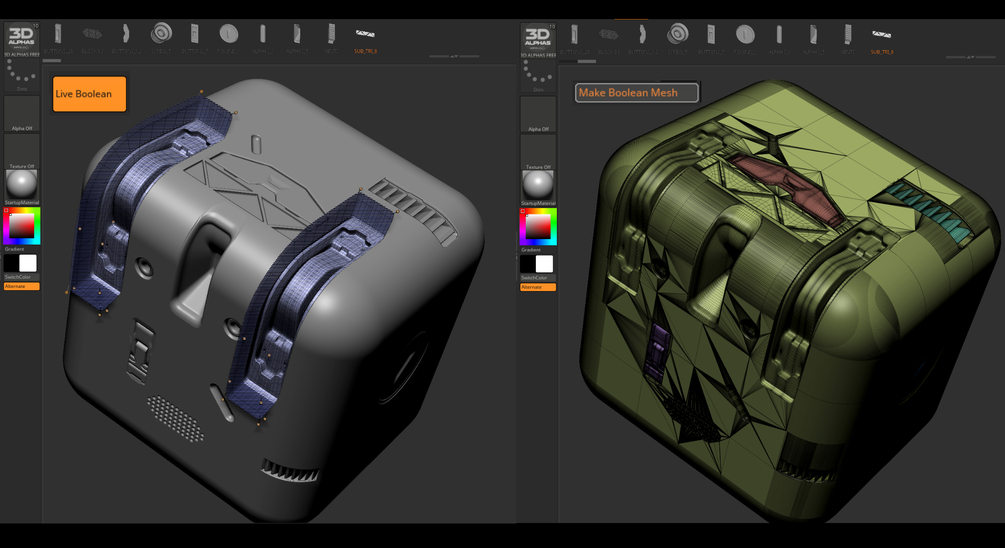This screenshot has width=1005, height=548.
Task: Click the Gradient label in the Live Boolean view
Action: point(14,249)
